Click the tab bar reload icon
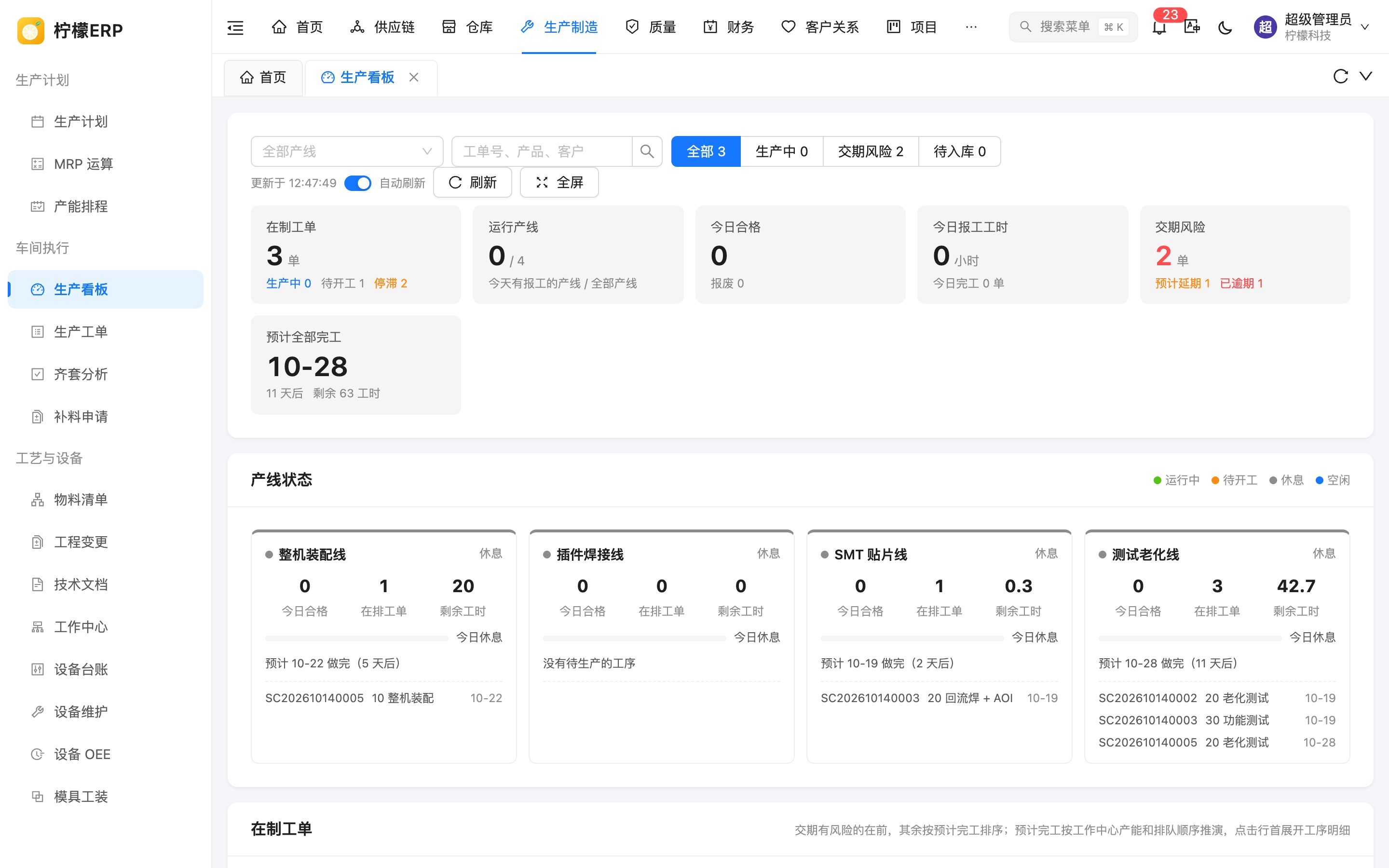Viewport: 1389px width, 868px height. (1340, 76)
